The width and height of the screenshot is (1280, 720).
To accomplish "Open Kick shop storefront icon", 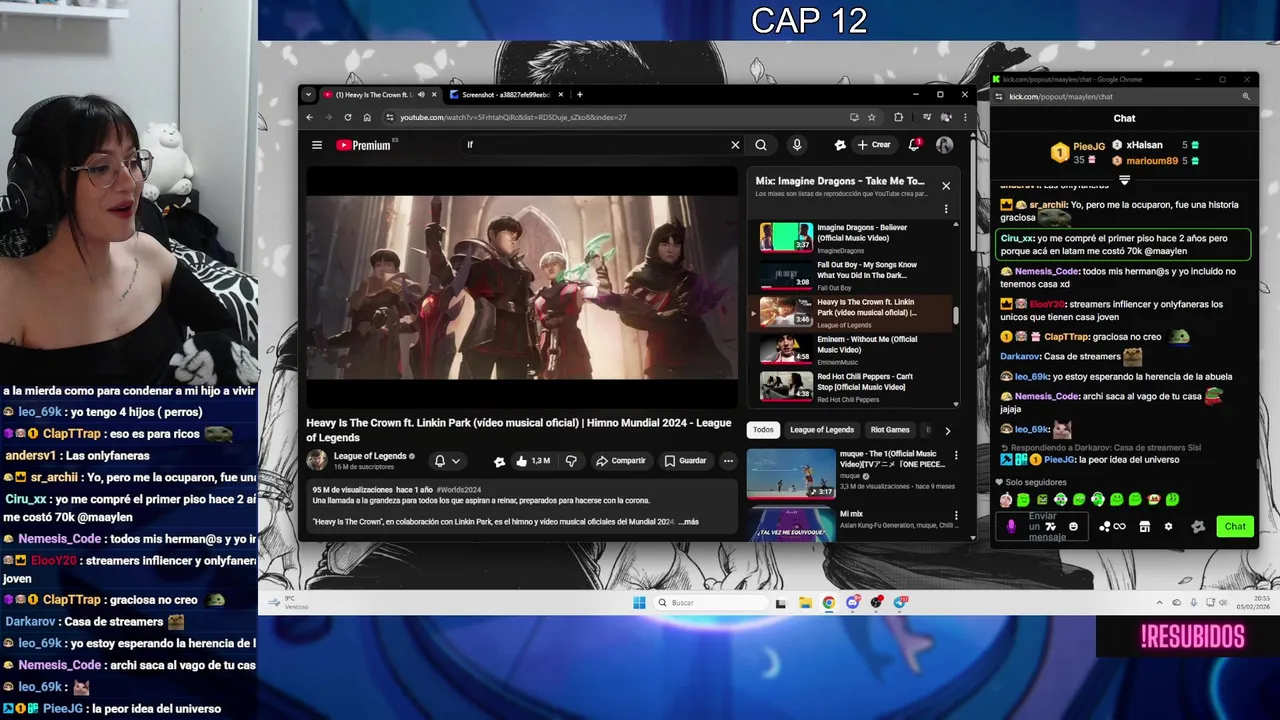I will click(x=1145, y=527).
